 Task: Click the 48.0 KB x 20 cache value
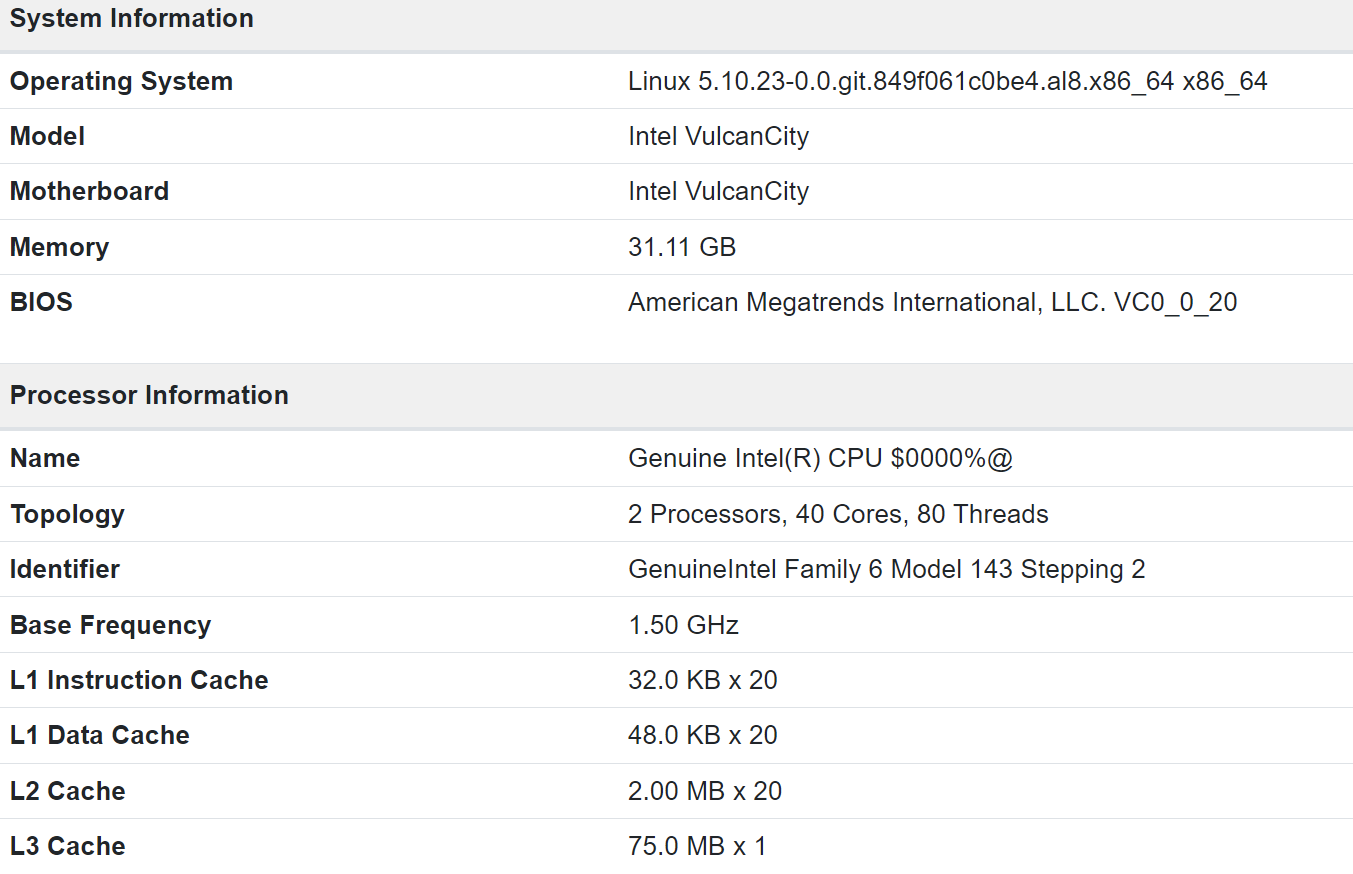tap(702, 735)
